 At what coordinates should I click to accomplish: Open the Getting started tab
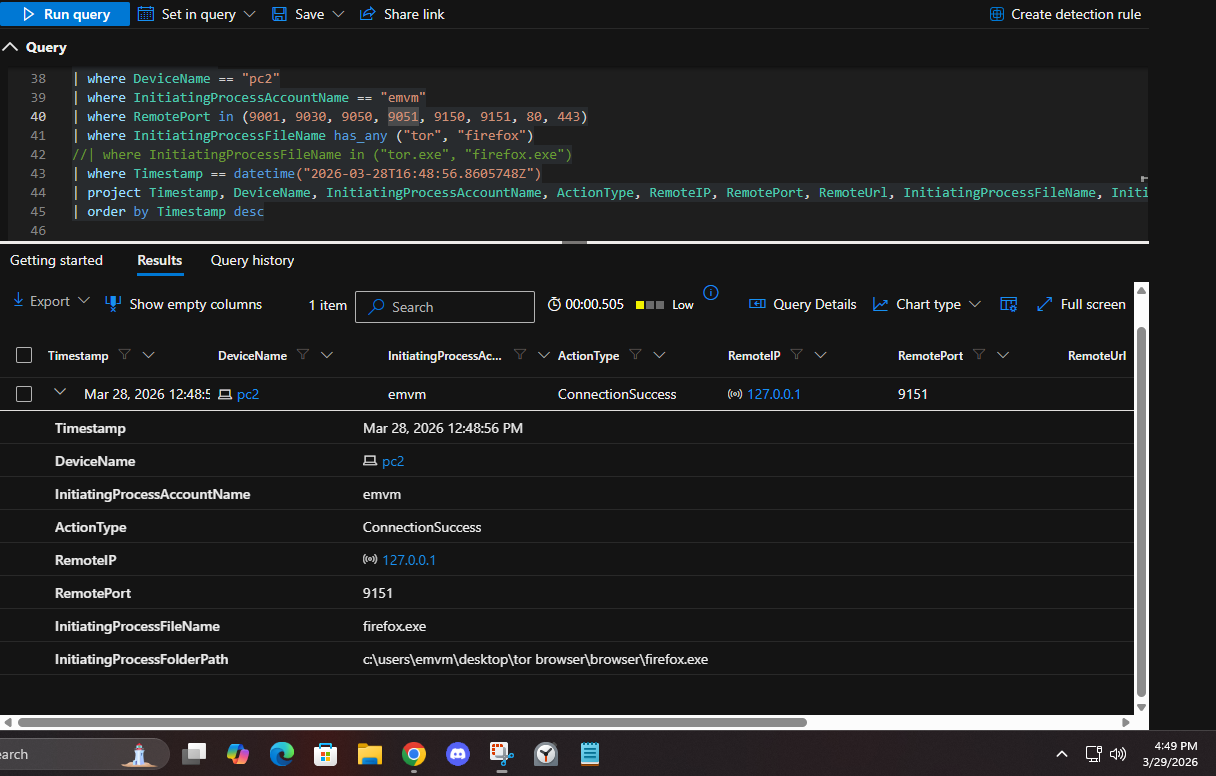[56, 260]
